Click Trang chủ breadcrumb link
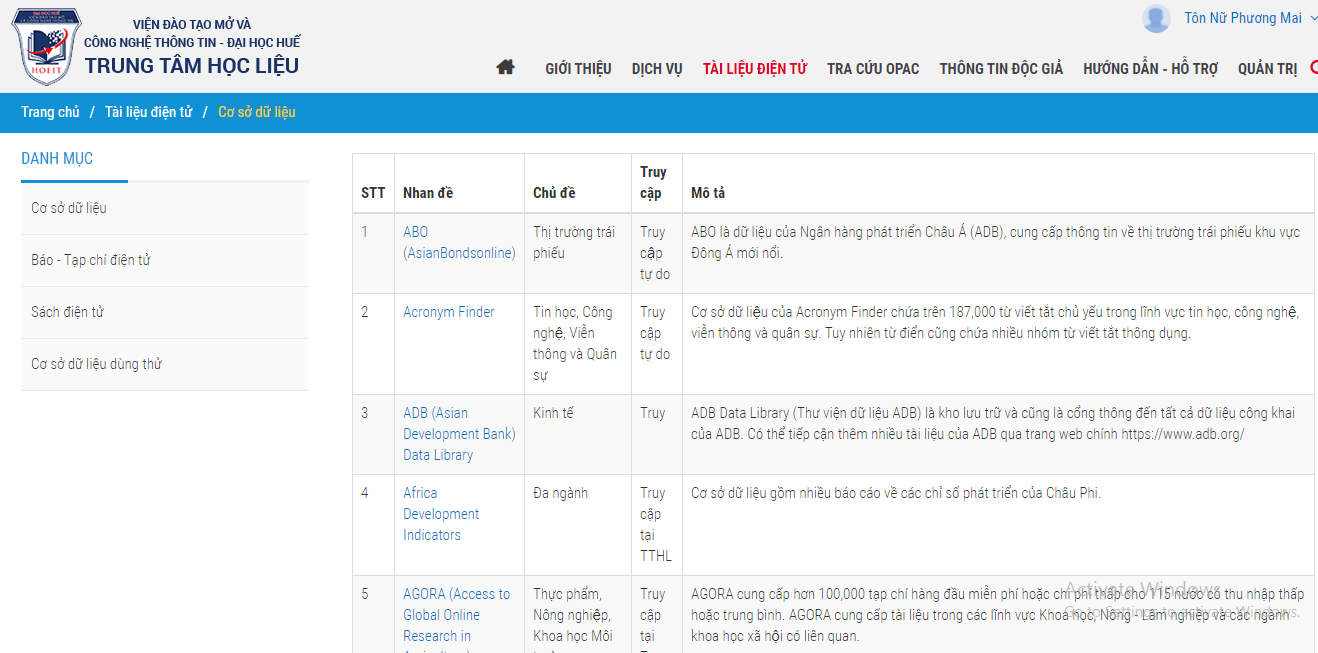The image size is (1318, 653). [50, 112]
